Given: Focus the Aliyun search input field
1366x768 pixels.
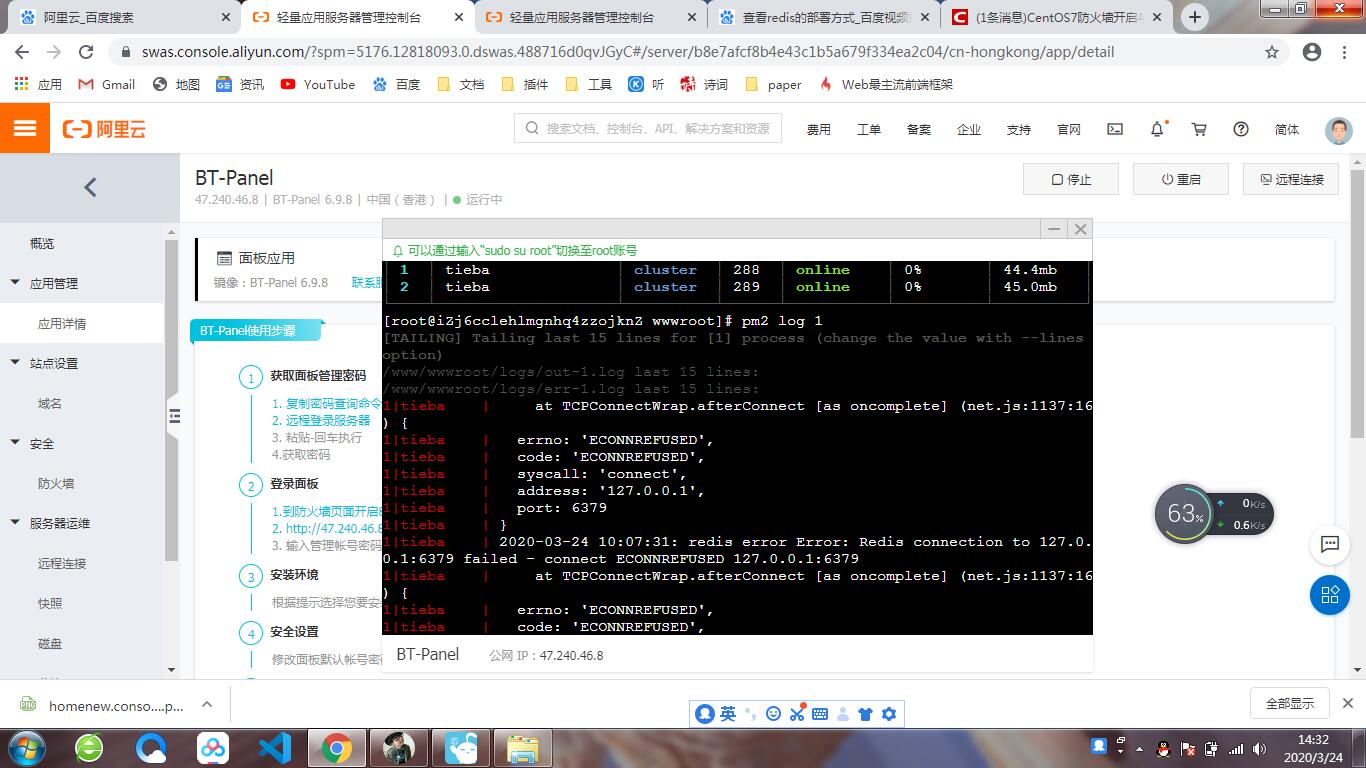Looking at the screenshot, I should pyautogui.click(x=648, y=128).
